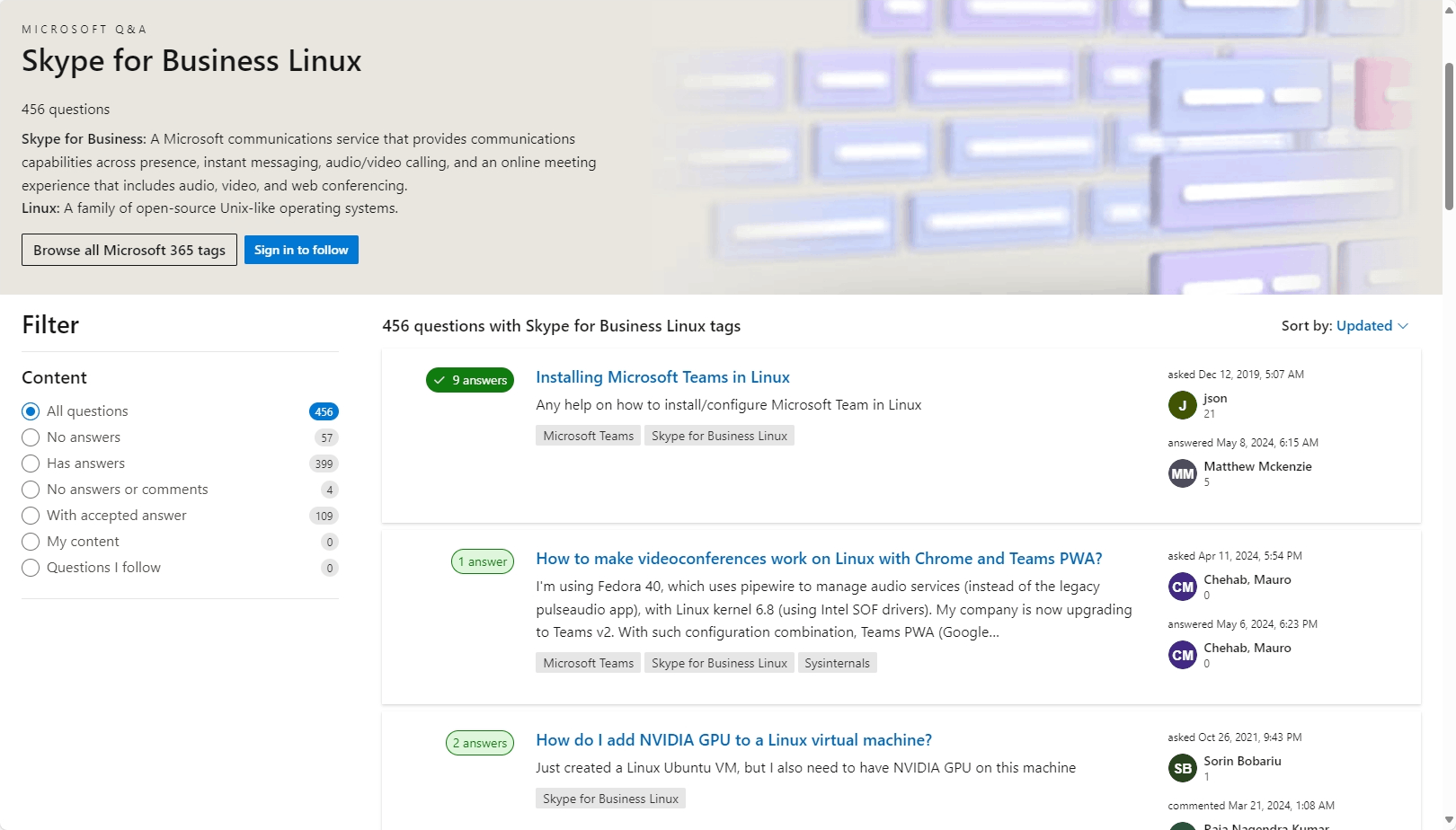The height and width of the screenshot is (830, 1456).
Task: Click the MICROSOFT Q&A header link
Action: coord(84,28)
